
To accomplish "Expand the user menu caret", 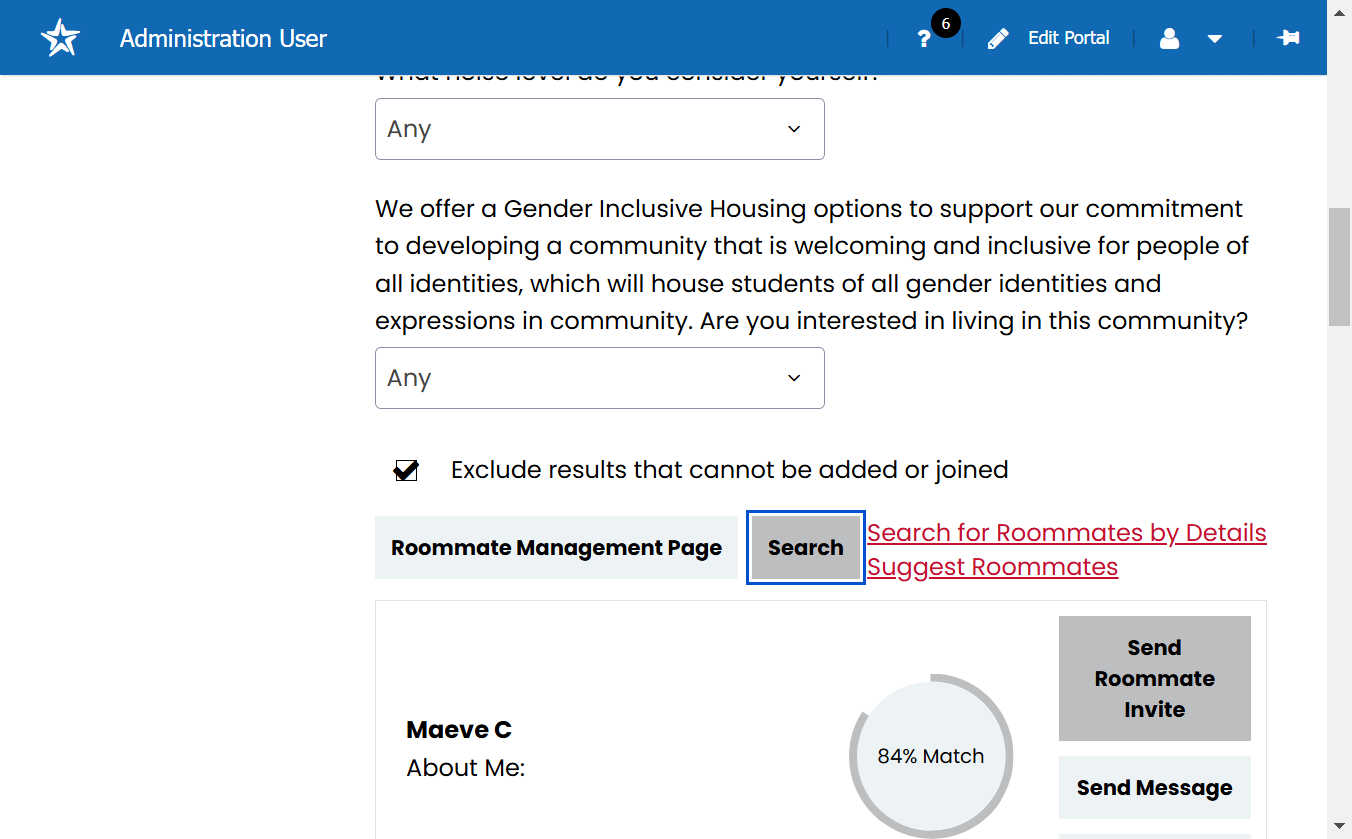I will point(1215,39).
